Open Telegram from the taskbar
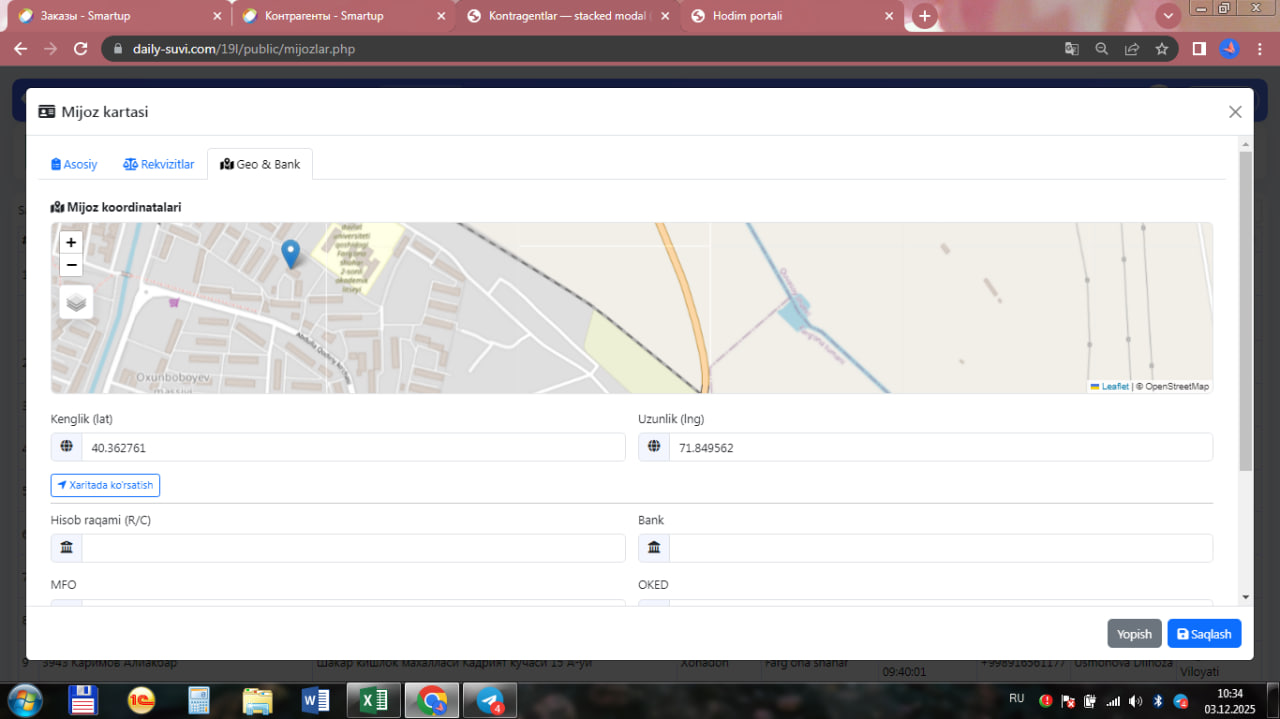 pos(490,700)
